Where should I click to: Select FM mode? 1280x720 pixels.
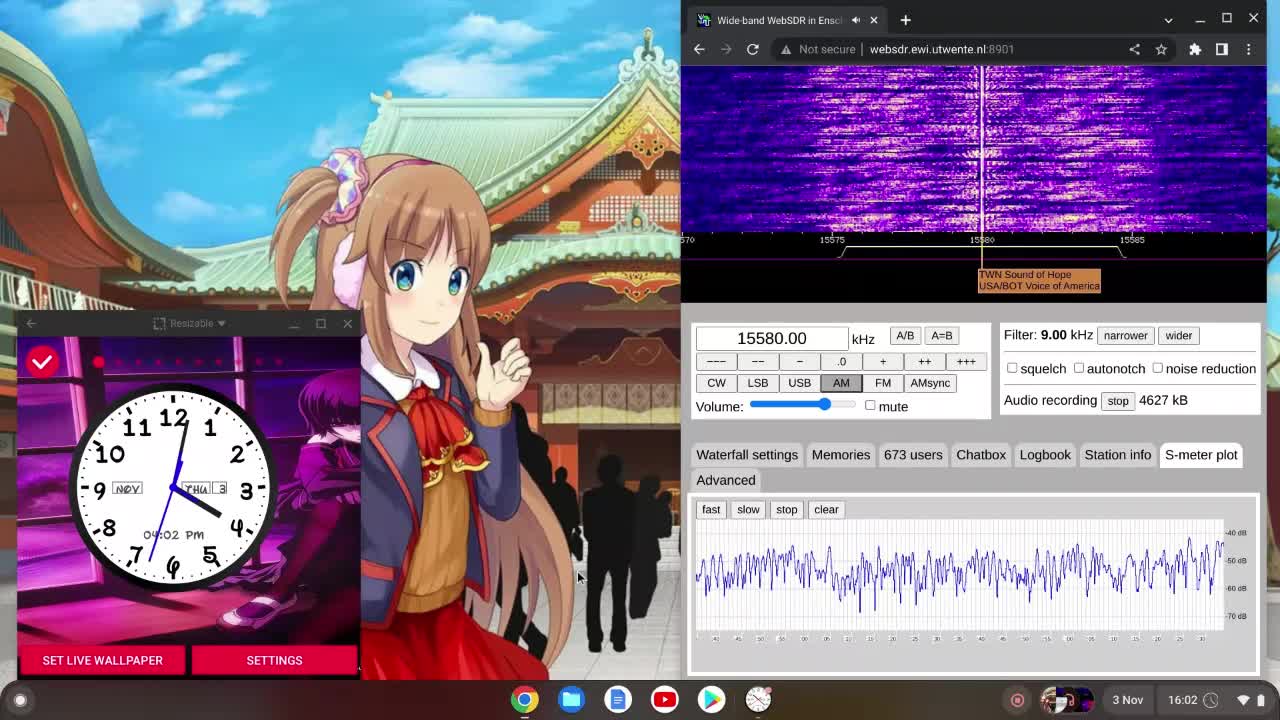point(882,383)
